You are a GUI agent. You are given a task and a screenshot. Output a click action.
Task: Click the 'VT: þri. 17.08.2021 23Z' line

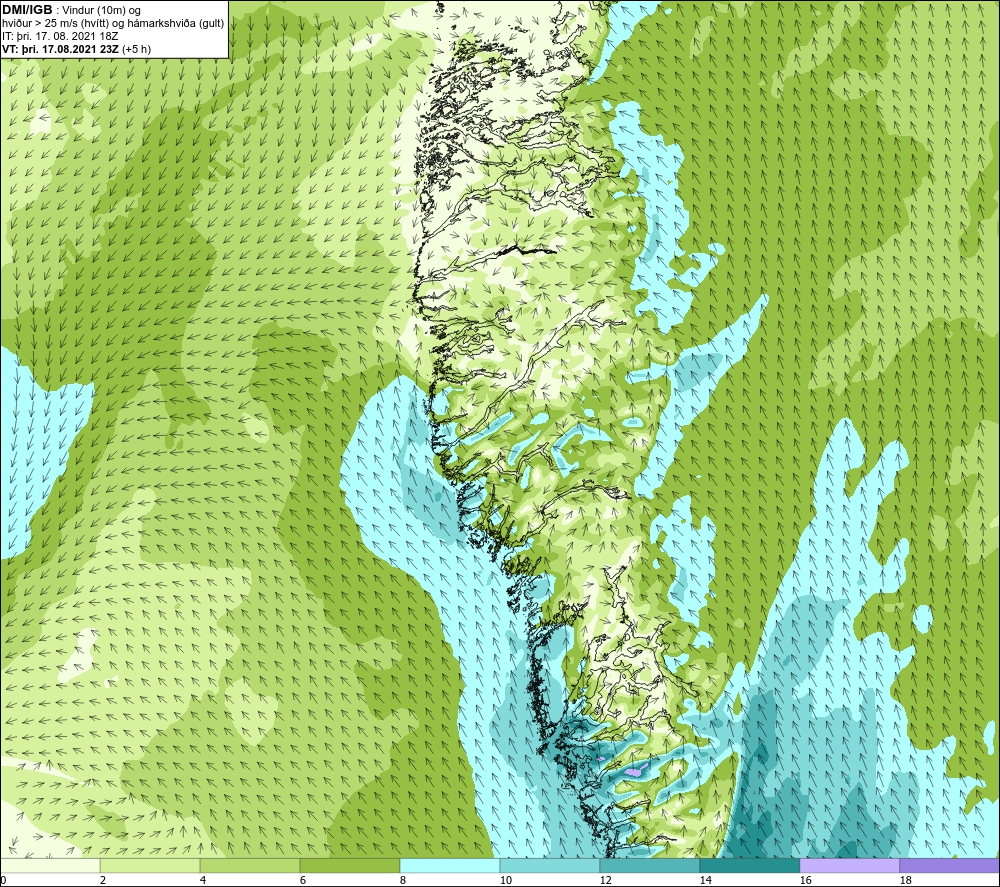coord(61,49)
